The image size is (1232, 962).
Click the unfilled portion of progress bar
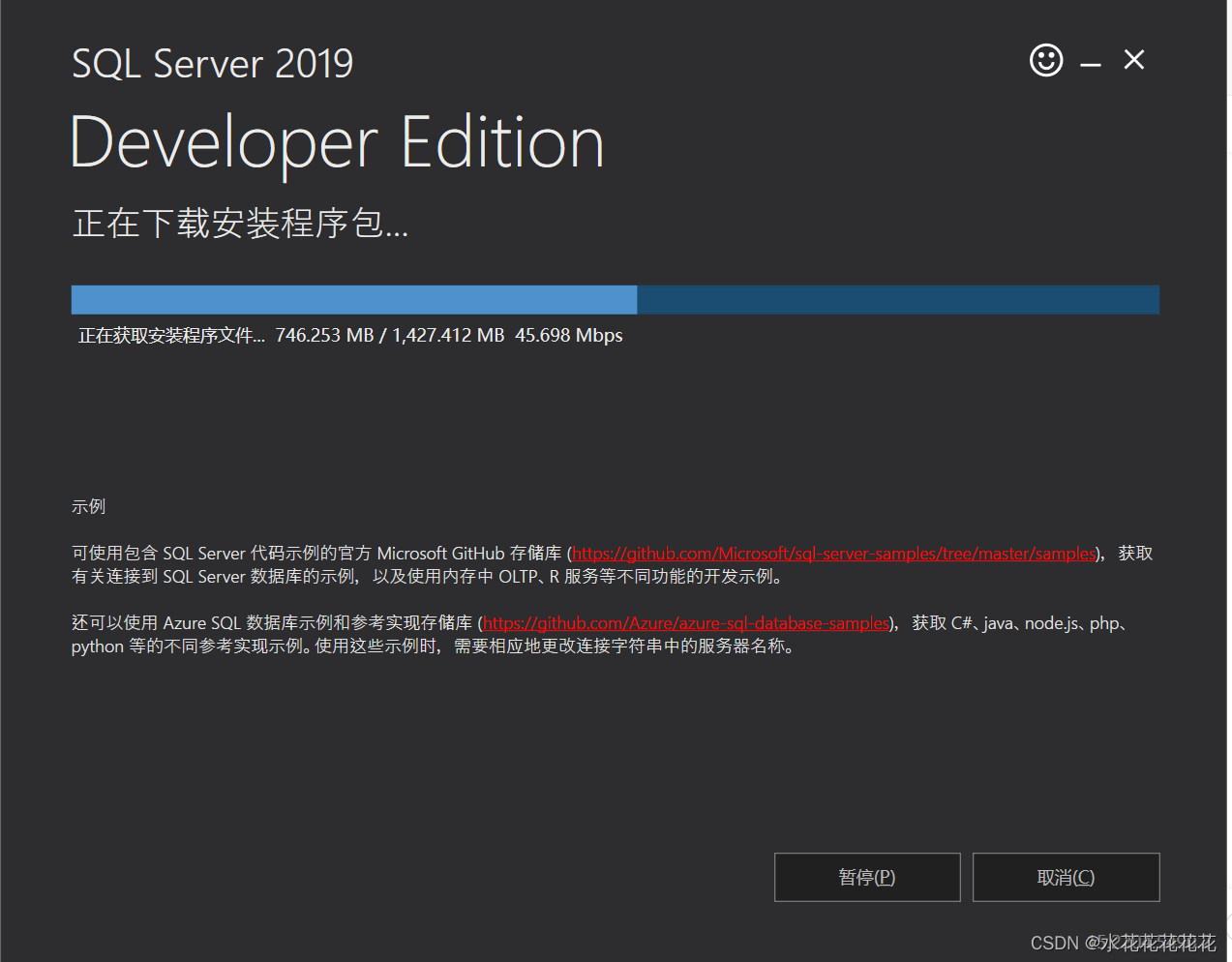pyautogui.click(x=898, y=300)
